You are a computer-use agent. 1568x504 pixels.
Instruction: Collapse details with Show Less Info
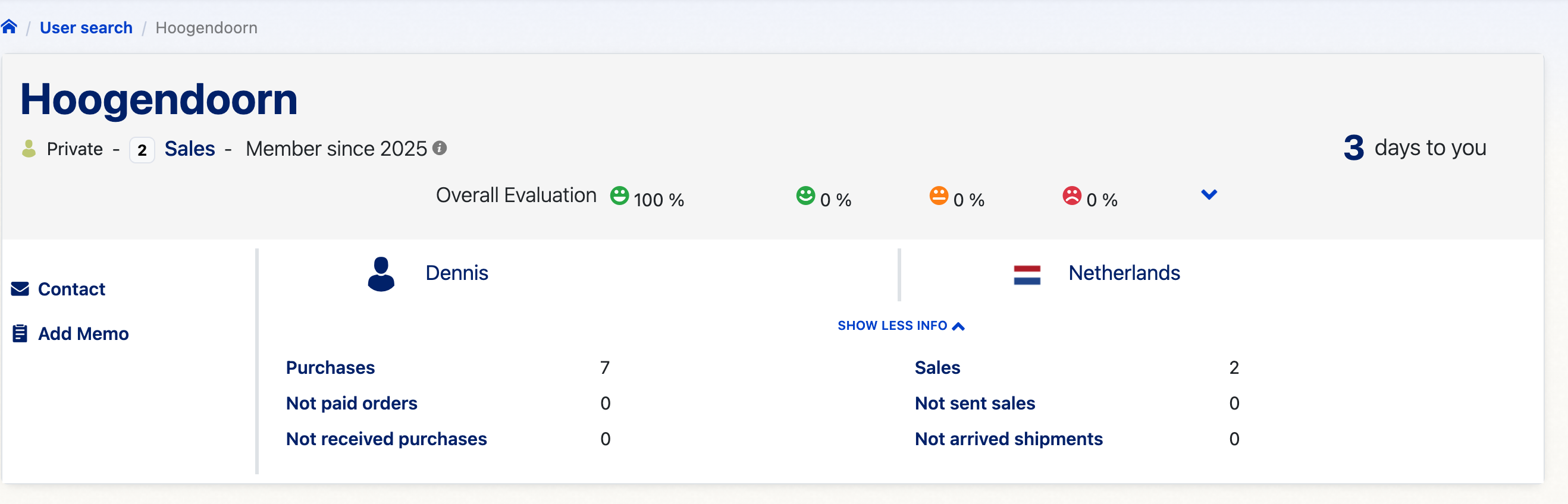click(900, 326)
